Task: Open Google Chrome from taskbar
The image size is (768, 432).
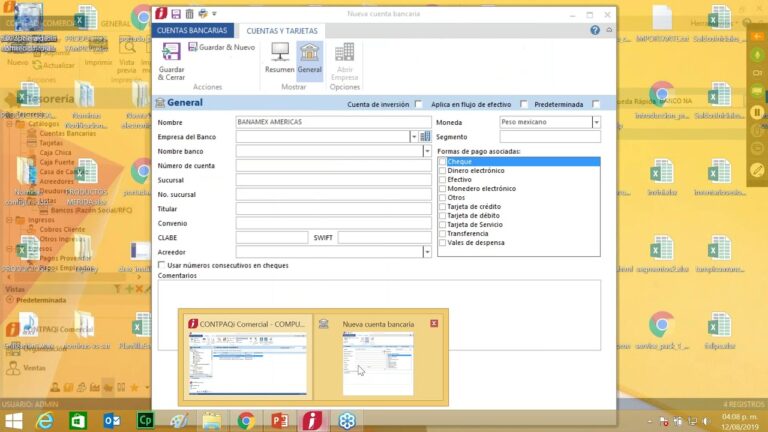Action: (246, 421)
